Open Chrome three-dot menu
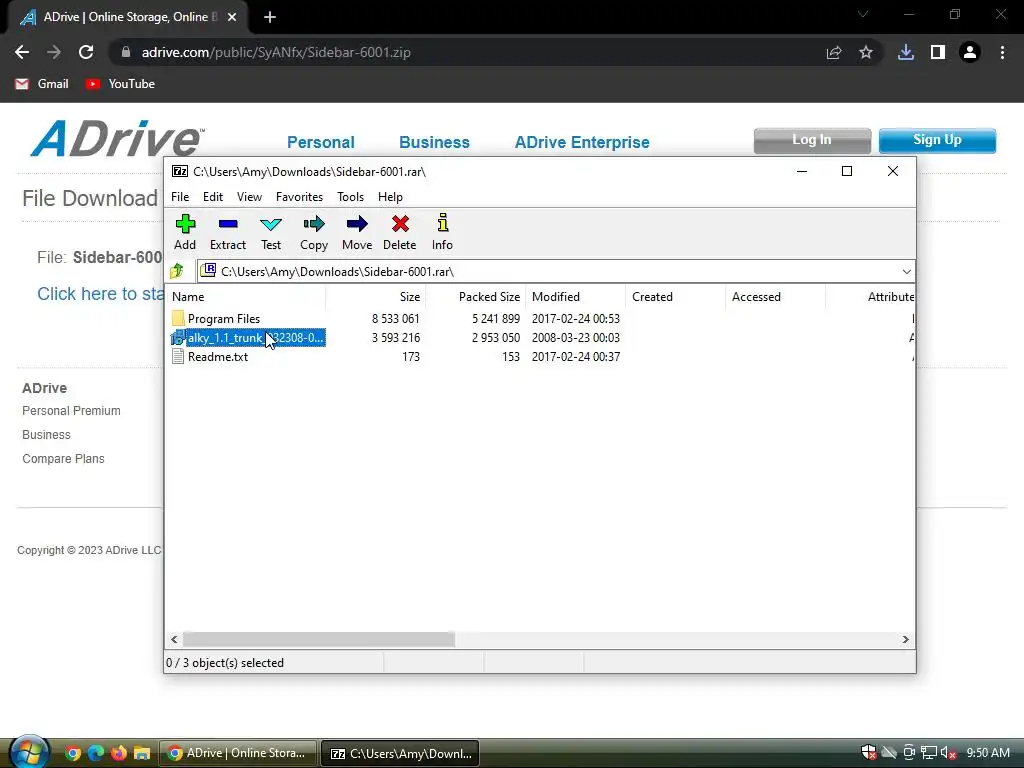1024x768 pixels. coord(1002,52)
